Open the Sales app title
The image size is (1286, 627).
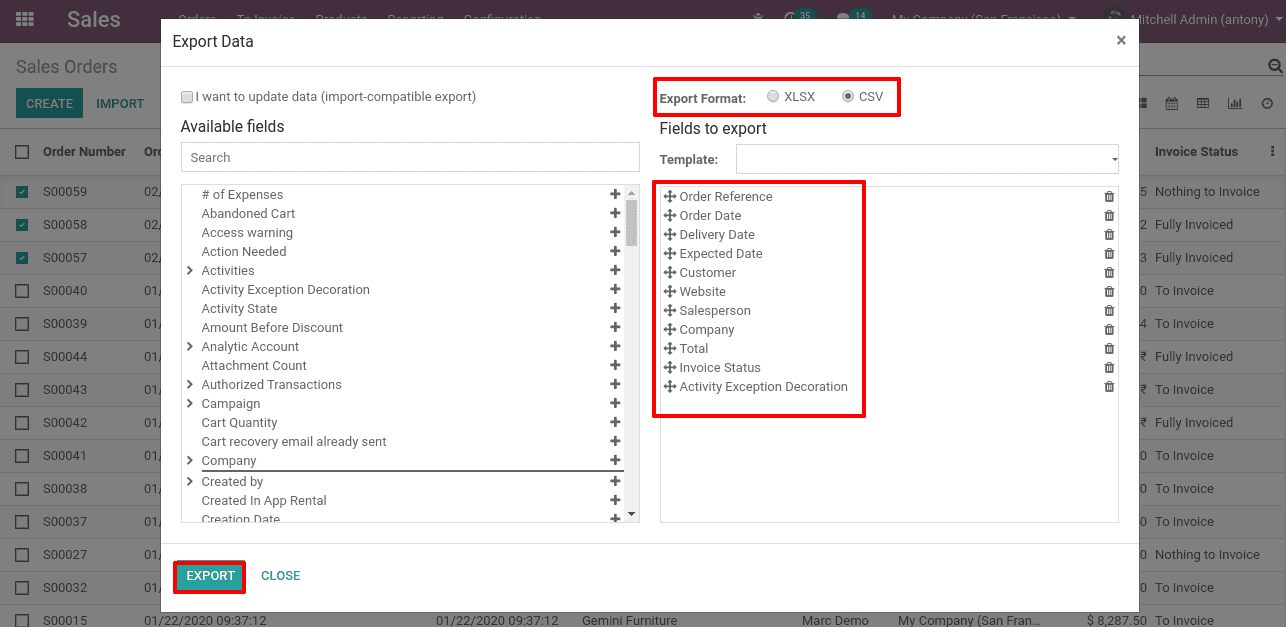pyautogui.click(x=94, y=19)
